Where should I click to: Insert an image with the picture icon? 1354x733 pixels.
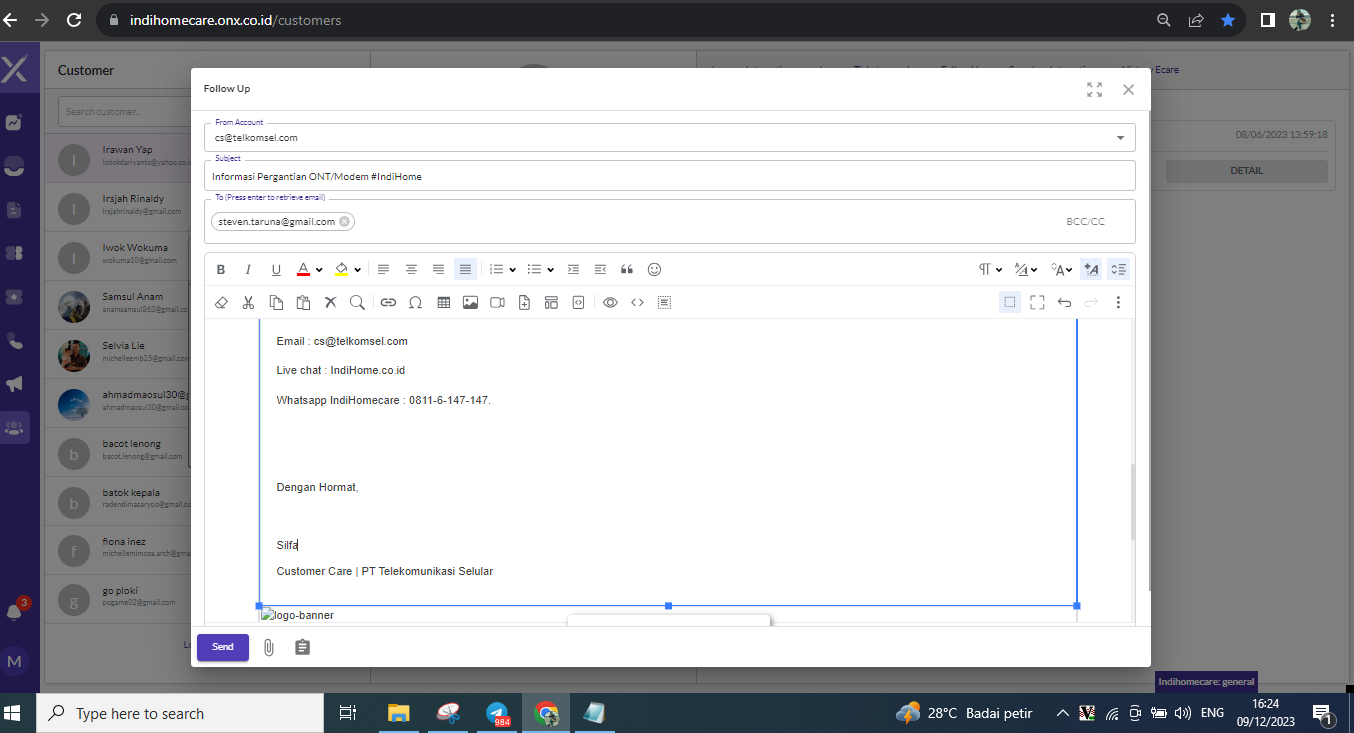click(x=470, y=302)
